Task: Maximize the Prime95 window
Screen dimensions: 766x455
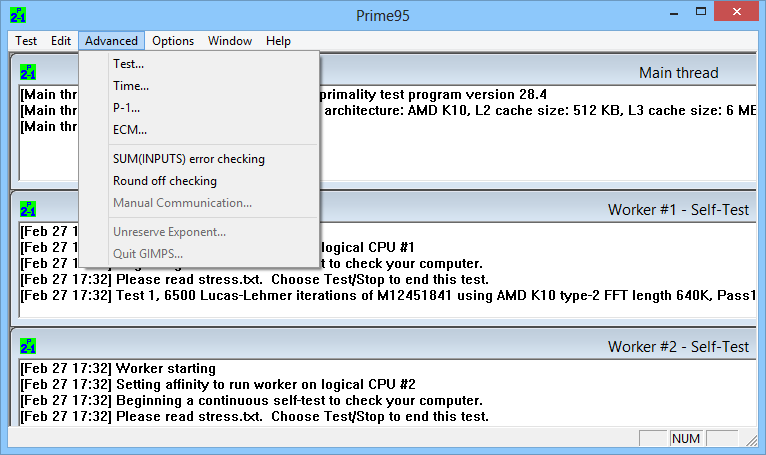Action: click(701, 12)
